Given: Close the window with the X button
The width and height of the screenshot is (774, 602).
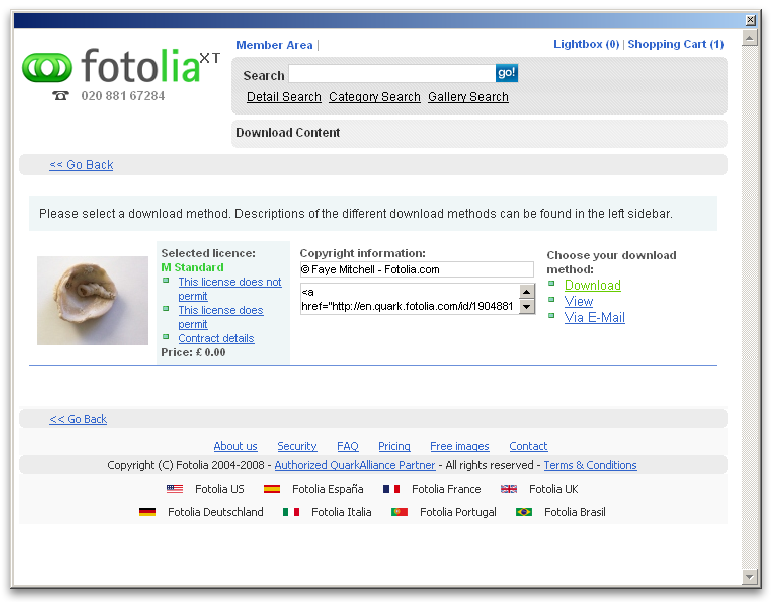Looking at the screenshot, I should (750, 20).
